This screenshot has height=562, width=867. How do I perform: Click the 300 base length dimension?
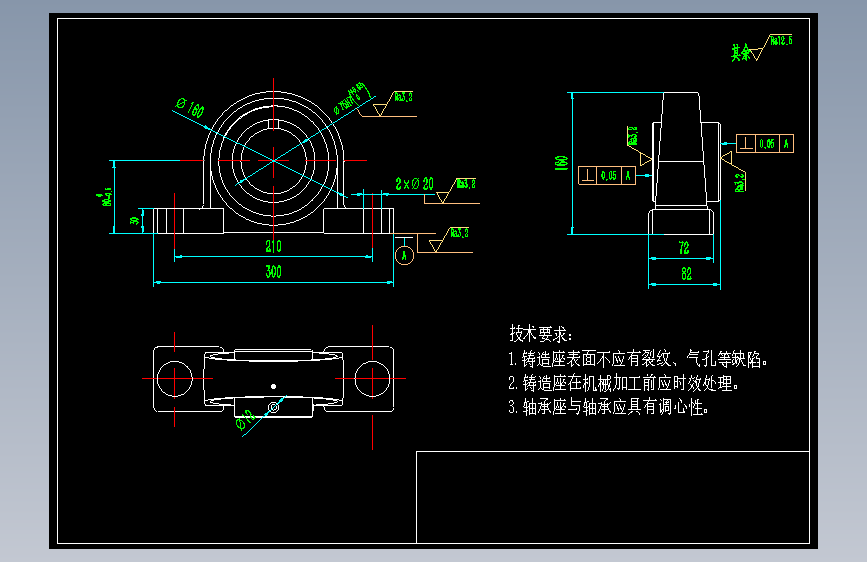pyautogui.click(x=273, y=272)
